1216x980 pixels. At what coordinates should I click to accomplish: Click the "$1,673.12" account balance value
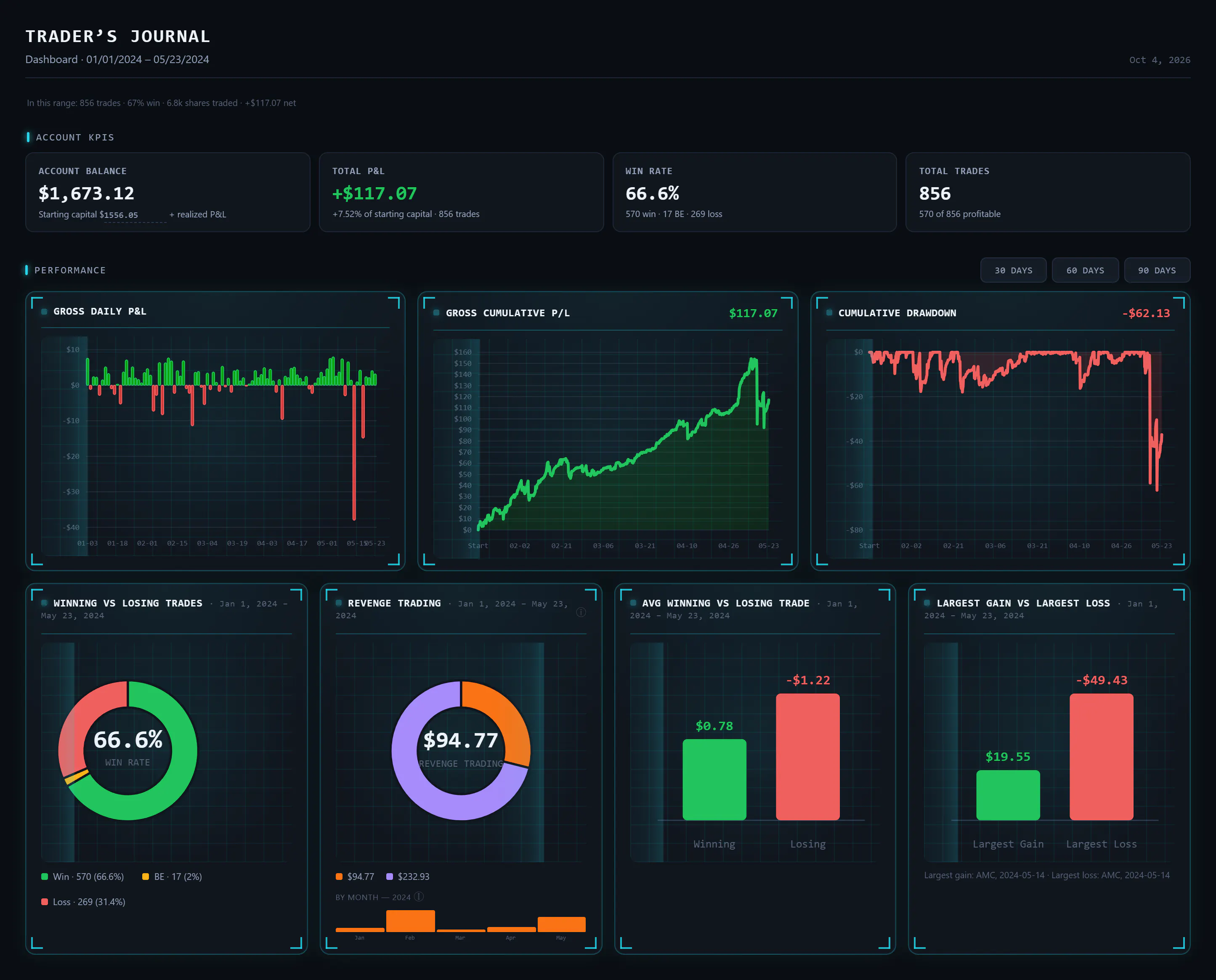(x=86, y=193)
